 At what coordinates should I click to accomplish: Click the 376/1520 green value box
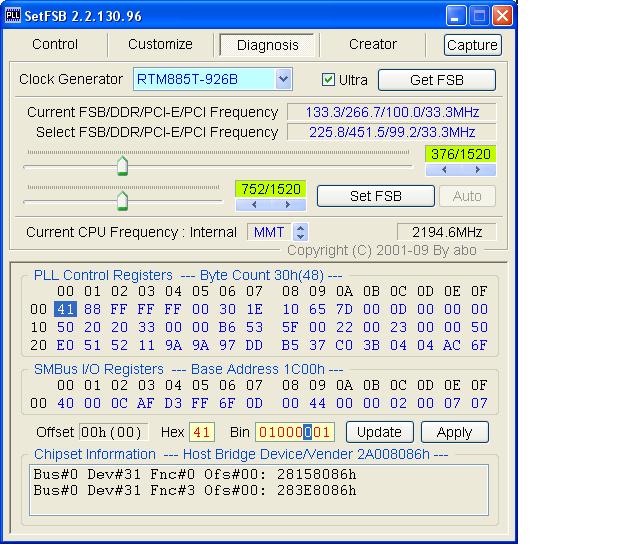pos(461,154)
